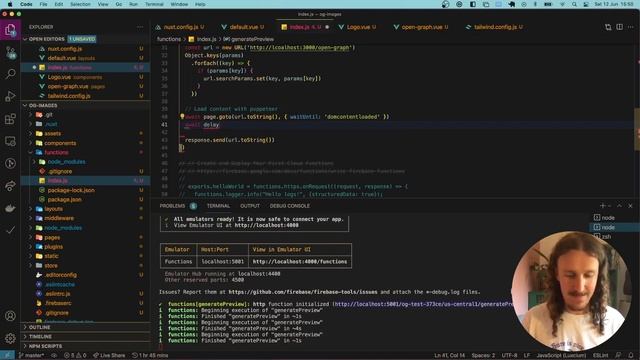Maximize the terminal panel size
This screenshot has width=640, height=360.
point(619,206)
